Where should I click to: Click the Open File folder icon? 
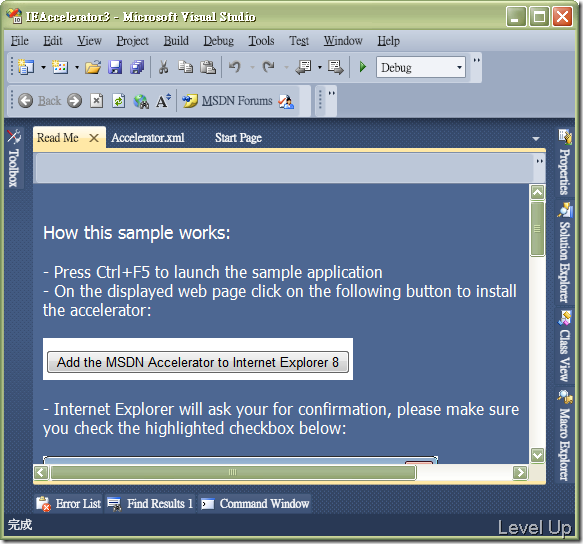(x=93, y=67)
